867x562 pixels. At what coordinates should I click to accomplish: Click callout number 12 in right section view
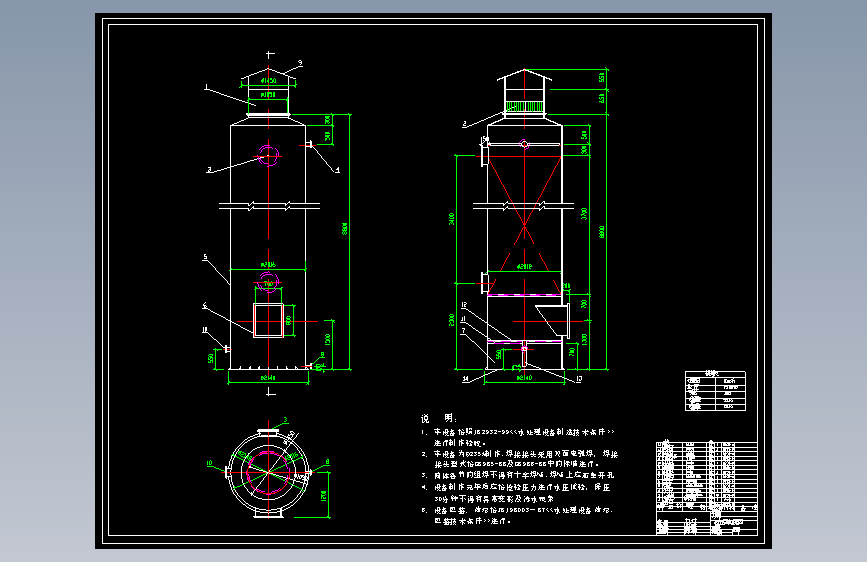click(x=464, y=305)
